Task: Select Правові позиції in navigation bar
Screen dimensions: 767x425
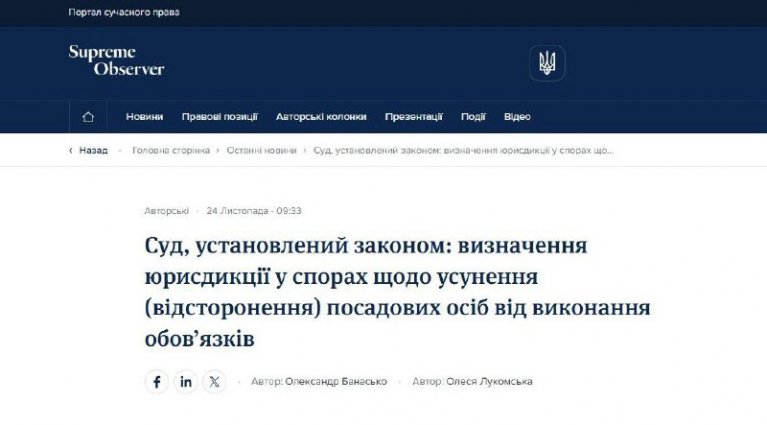Action: pos(219,117)
